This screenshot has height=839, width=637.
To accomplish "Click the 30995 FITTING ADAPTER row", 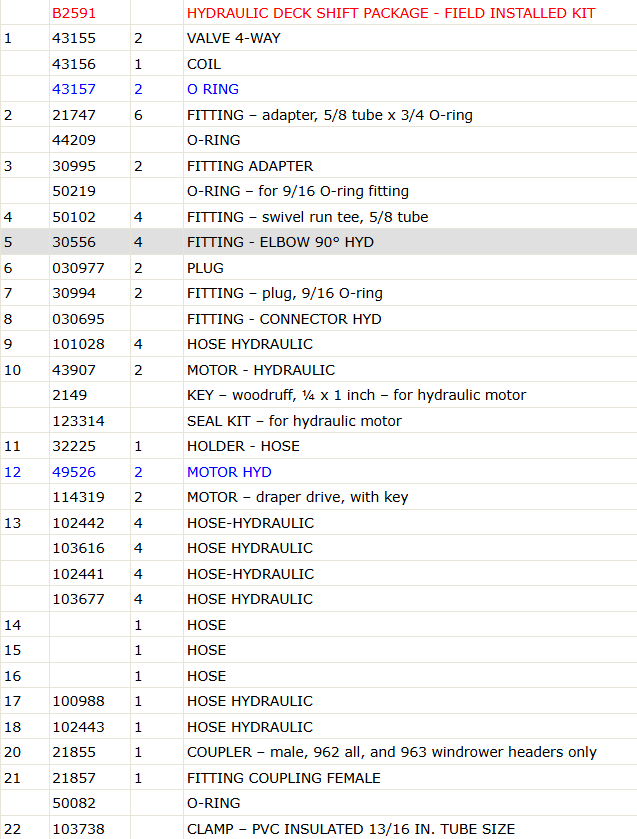I will [x=318, y=166].
